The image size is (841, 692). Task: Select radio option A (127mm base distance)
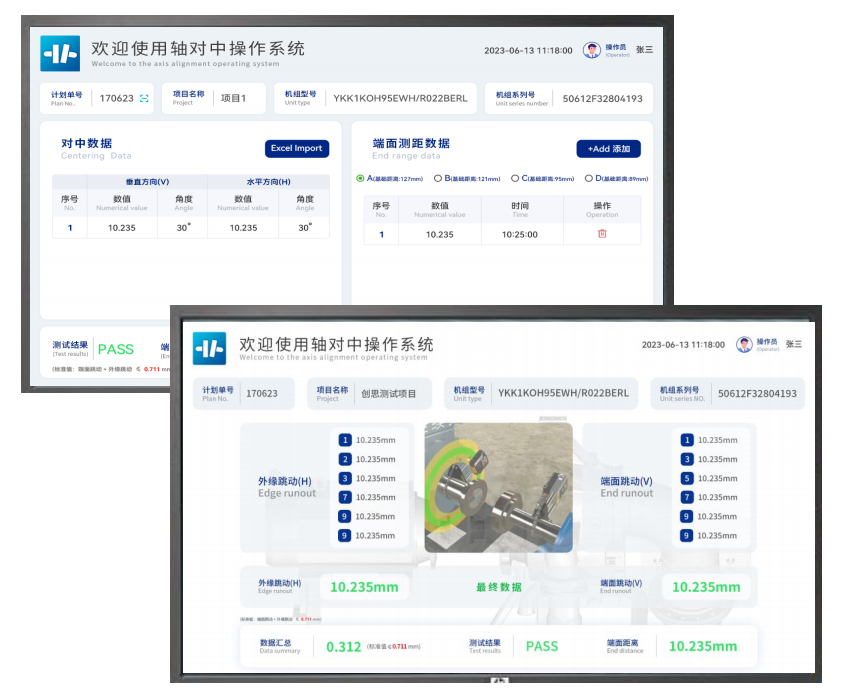(x=360, y=178)
